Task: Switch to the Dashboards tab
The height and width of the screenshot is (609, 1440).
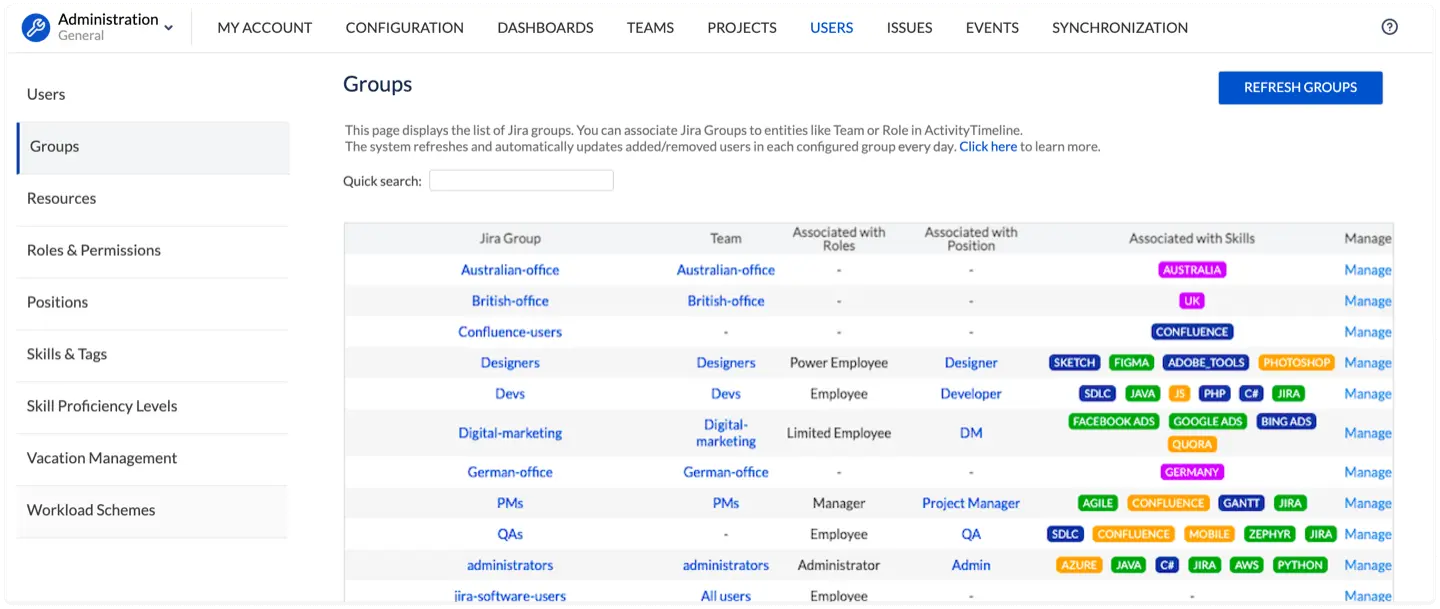Action: point(545,28)
